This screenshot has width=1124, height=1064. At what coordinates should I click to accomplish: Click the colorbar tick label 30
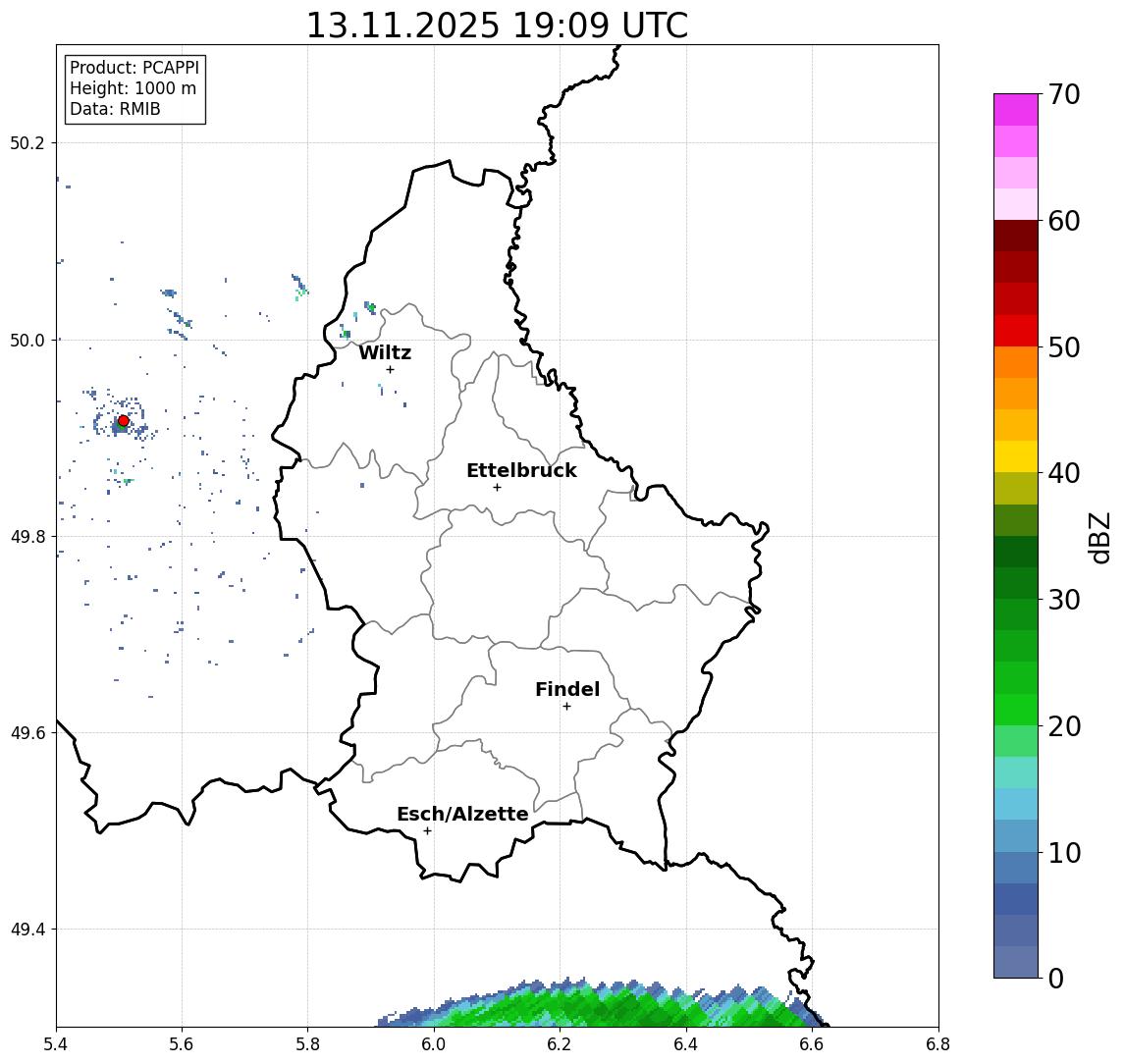(x=1064, y=600)
